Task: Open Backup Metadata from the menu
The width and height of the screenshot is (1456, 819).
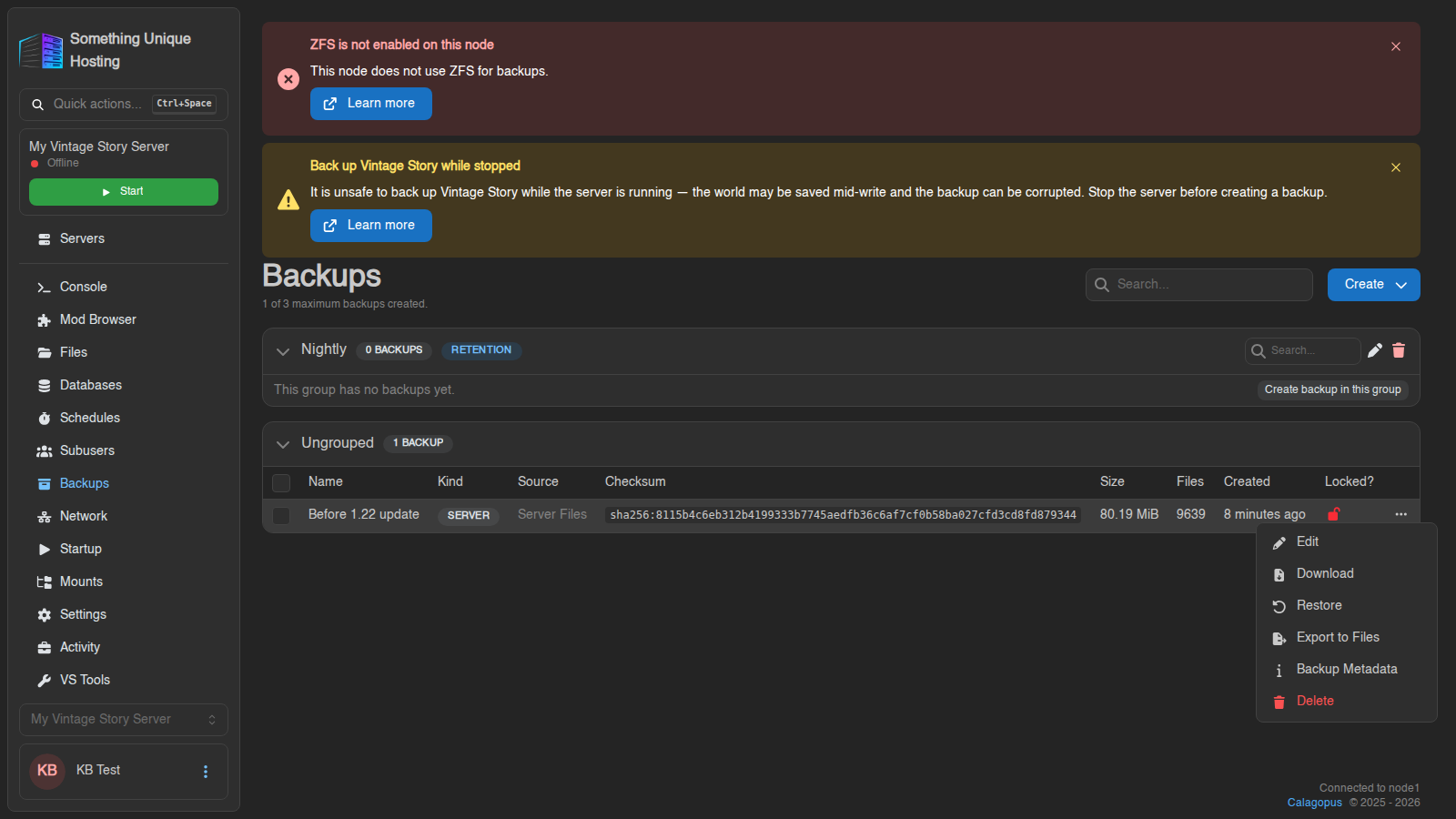Action: [x=1346, y=669]
